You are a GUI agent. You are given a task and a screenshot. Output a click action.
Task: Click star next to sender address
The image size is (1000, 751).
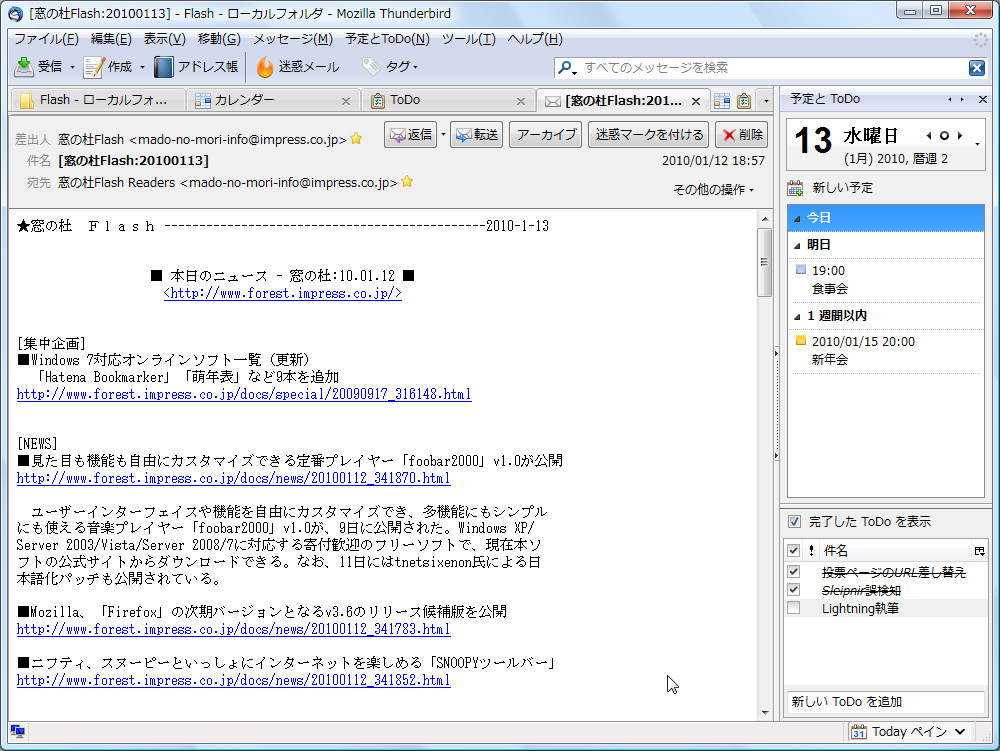357,138
